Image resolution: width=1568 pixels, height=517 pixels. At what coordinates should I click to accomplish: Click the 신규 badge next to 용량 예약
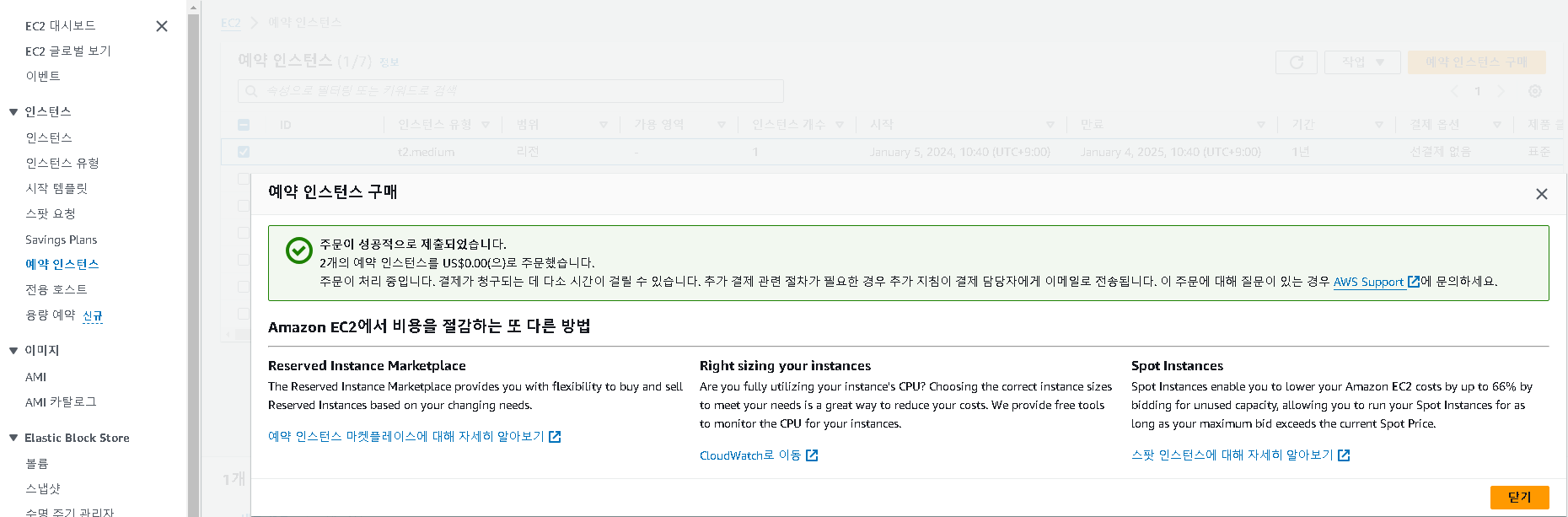[93, 315]
